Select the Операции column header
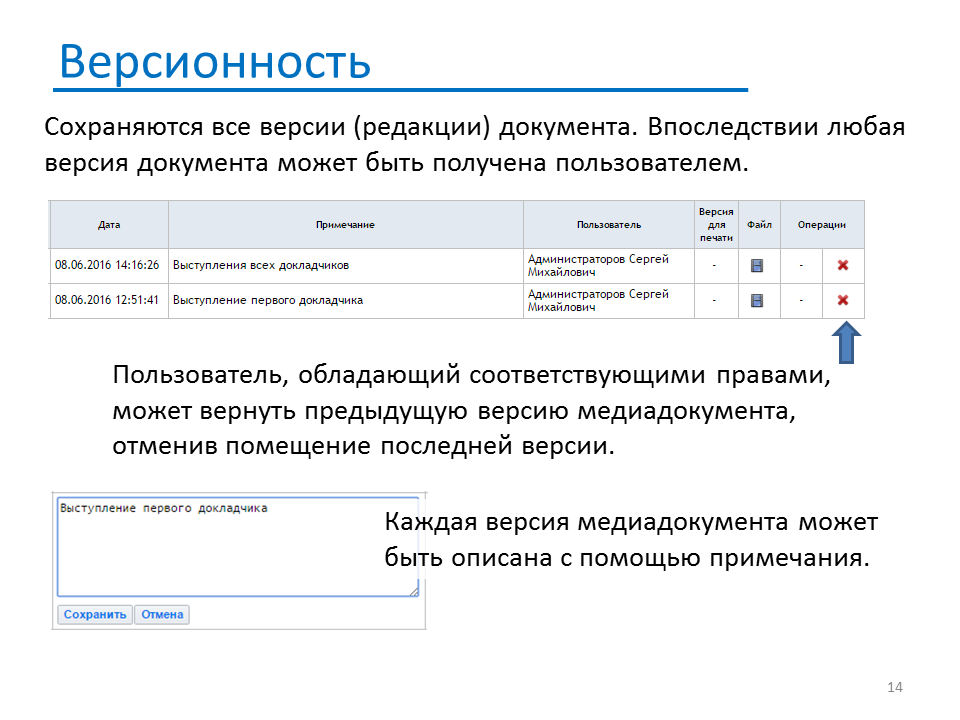This screenshot has height=720, width=960. point(822,225)
